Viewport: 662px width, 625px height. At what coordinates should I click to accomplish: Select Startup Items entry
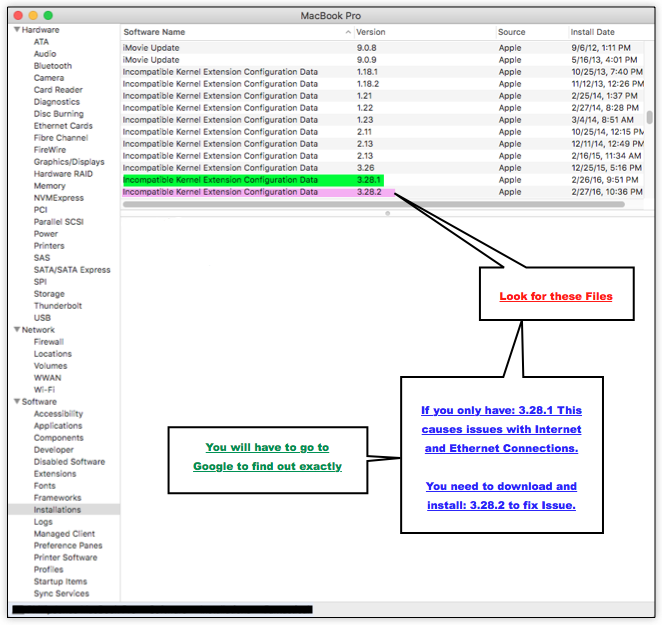click(x=60, y=582)
